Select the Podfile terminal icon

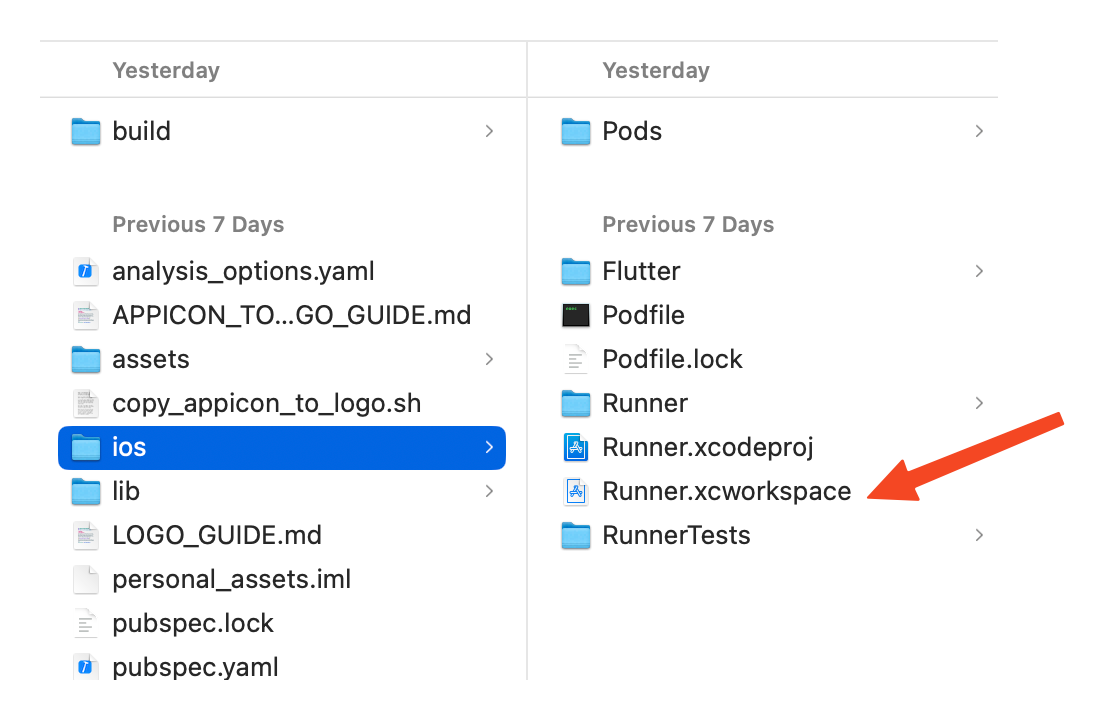(x=576, y=315)
